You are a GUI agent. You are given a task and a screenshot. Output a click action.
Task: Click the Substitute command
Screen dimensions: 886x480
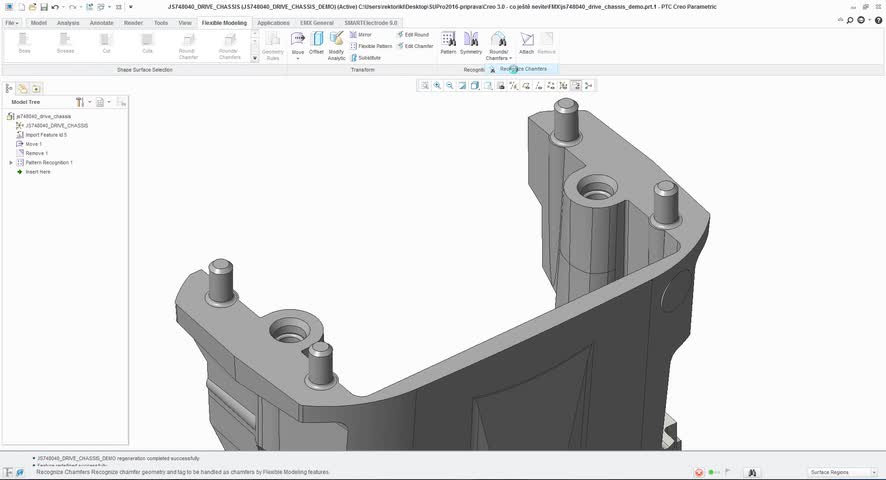coord(365,58)
